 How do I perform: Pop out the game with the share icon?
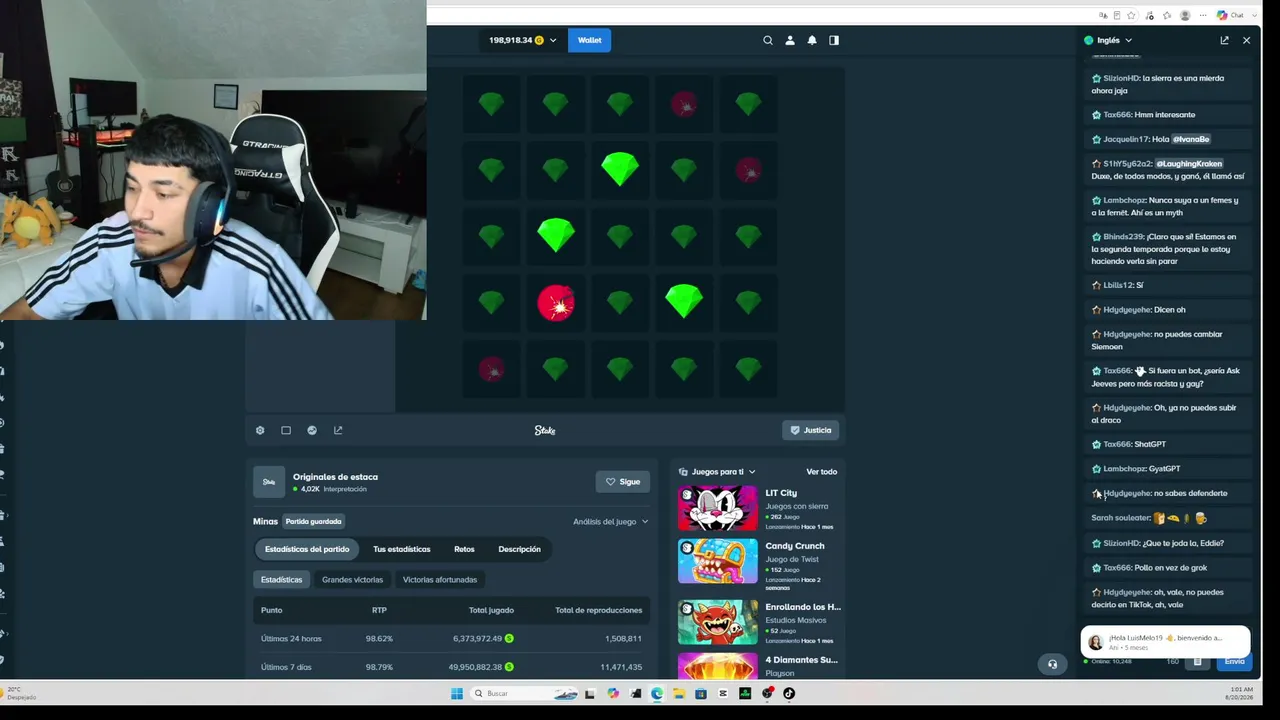coord(338,430)
